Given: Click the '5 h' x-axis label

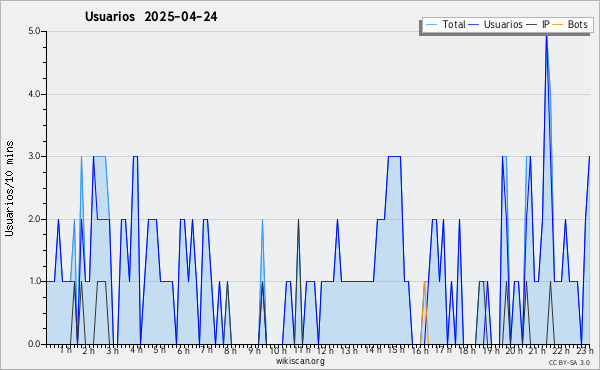Looking at the screenshot, I should [160, 350].
